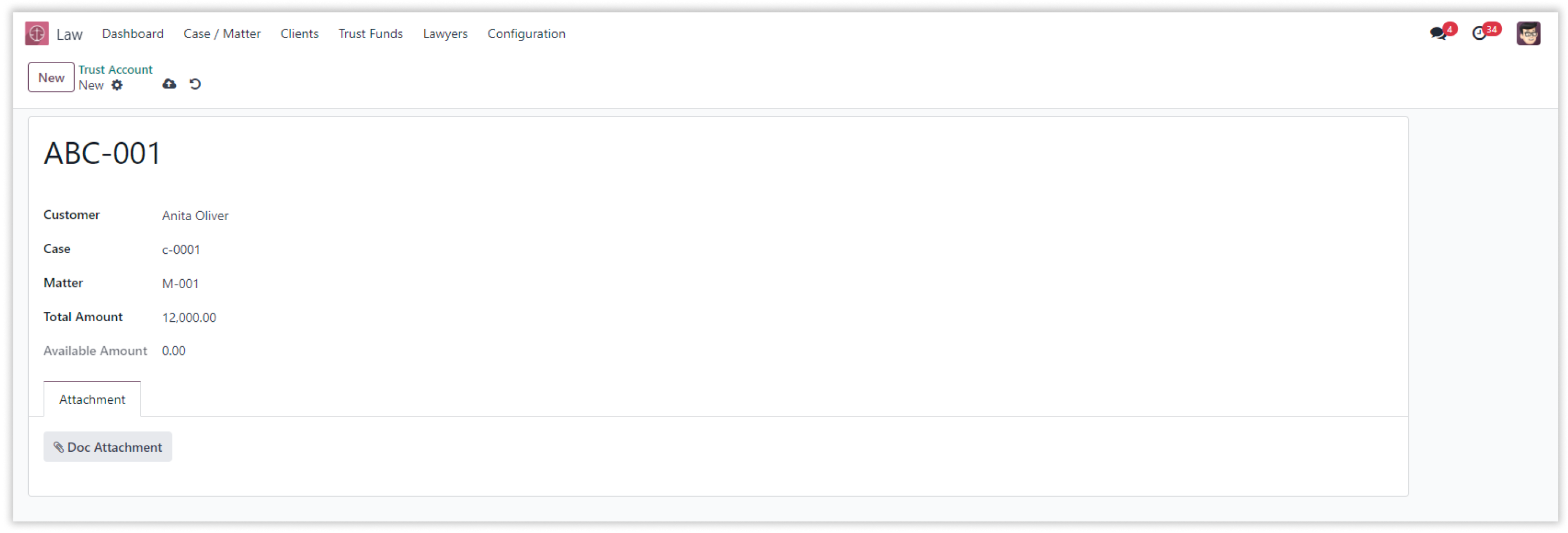Save record with the cloud upload icon

(x=169, y=84)
